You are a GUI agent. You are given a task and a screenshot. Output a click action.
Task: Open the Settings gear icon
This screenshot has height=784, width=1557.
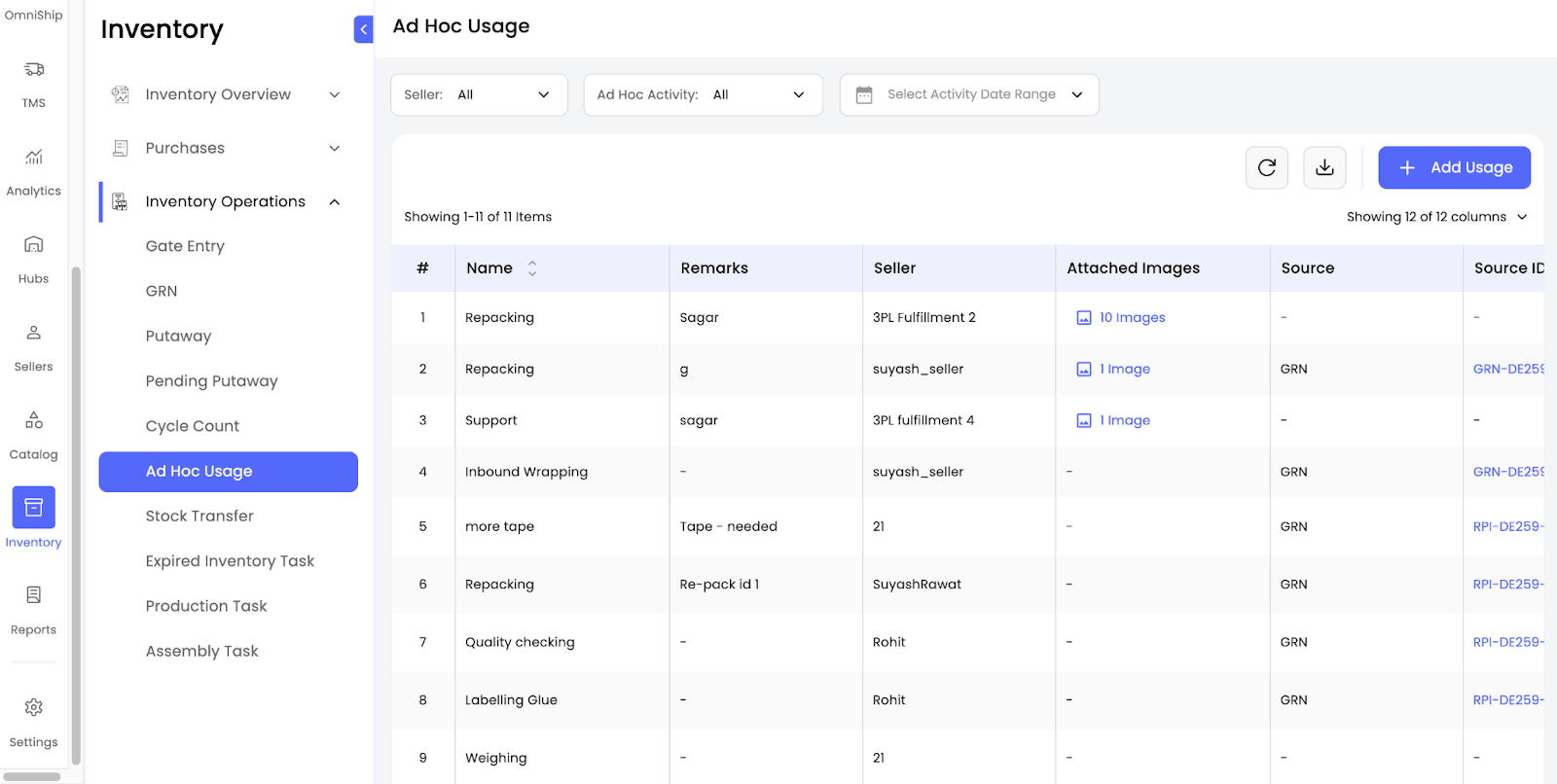click(x=33, y=708)
